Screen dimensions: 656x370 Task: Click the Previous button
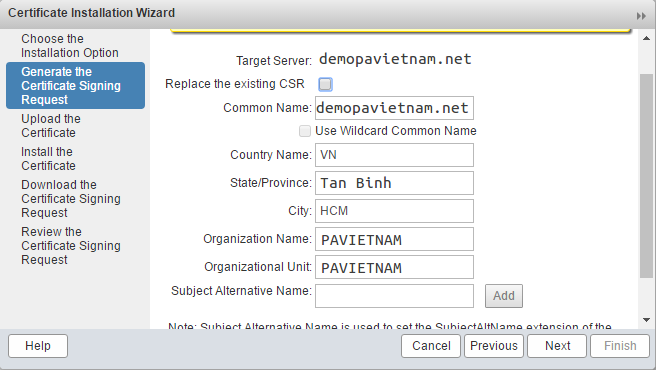click(494, 346)
